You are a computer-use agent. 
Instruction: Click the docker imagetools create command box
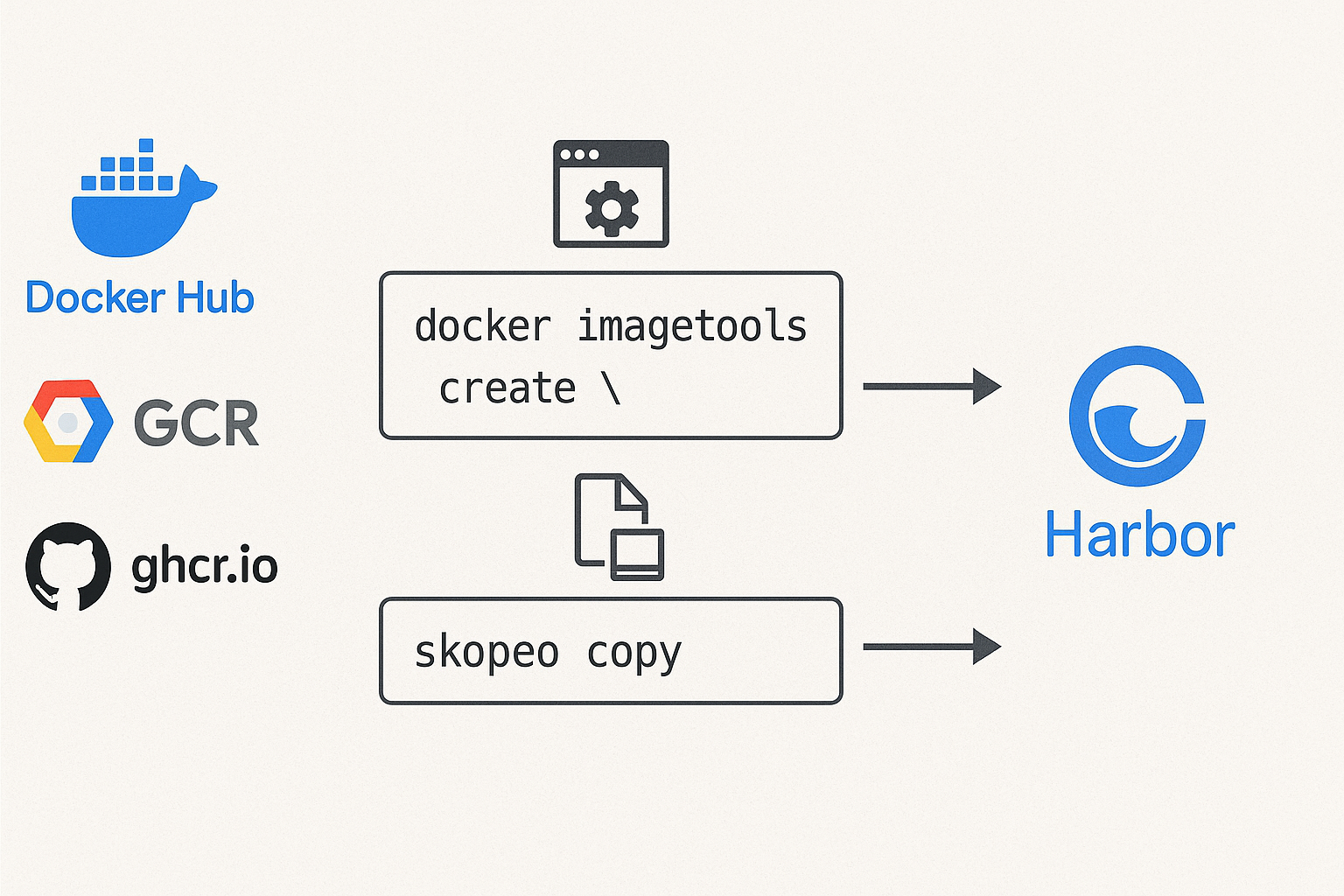pyautogui.click(x=611, y=355)
